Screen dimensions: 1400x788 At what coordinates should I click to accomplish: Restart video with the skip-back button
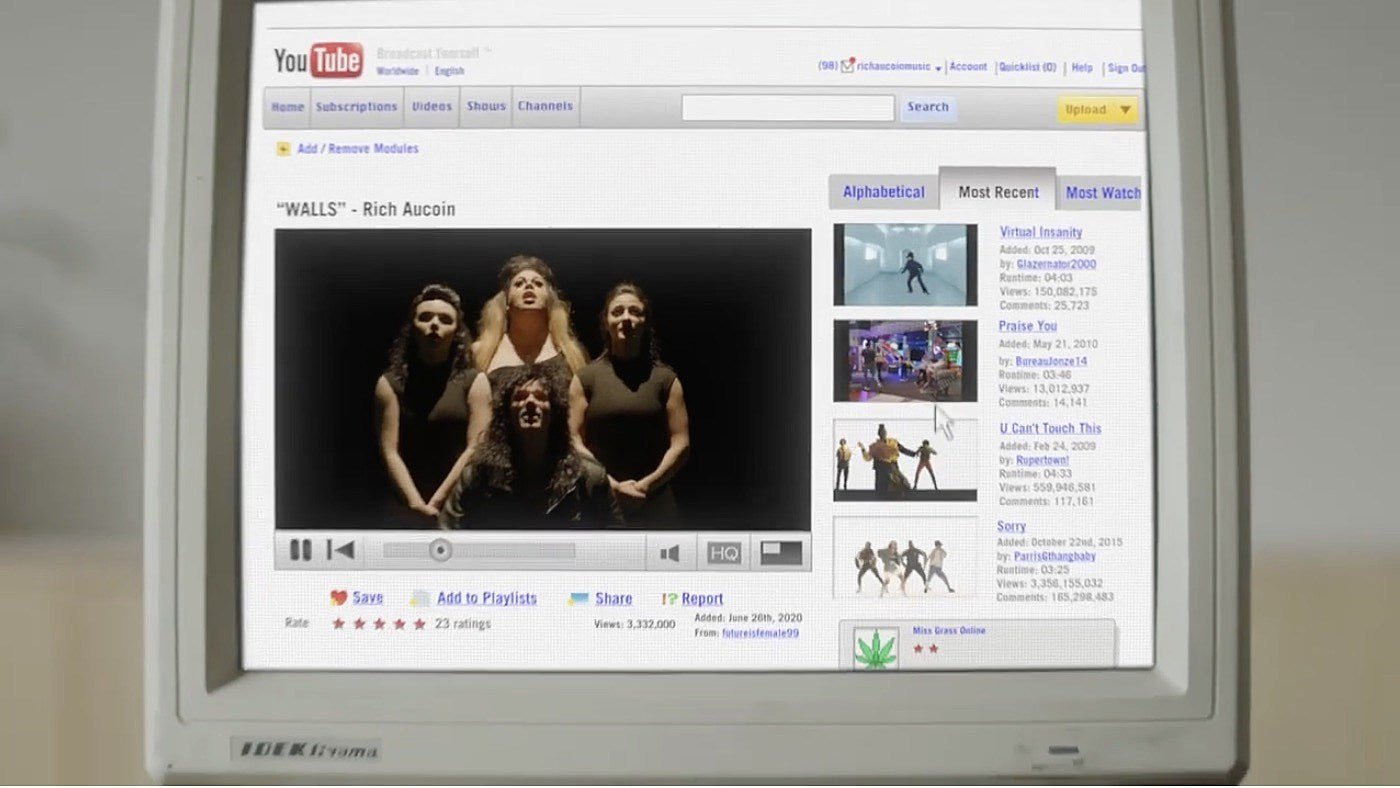[x=340, y=550]
